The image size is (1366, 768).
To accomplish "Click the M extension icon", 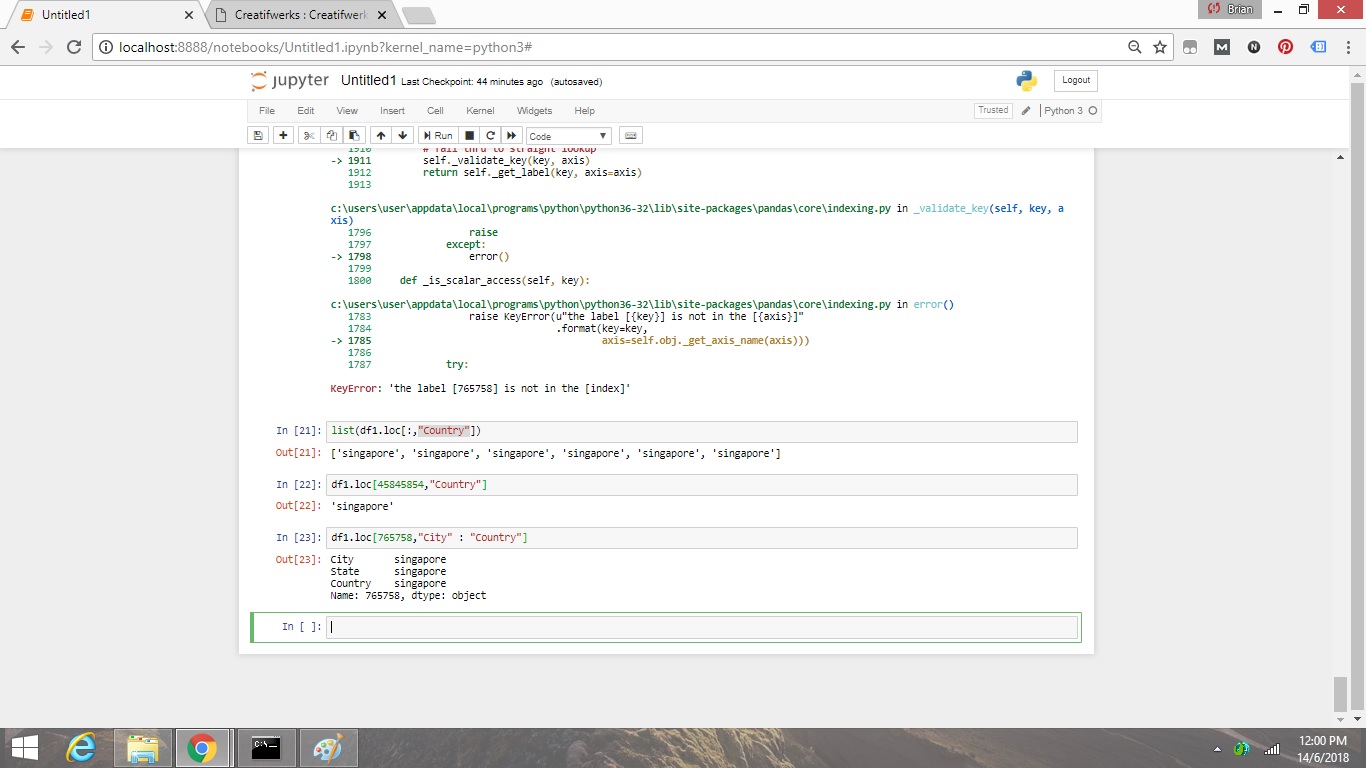I will [1222, 47].
